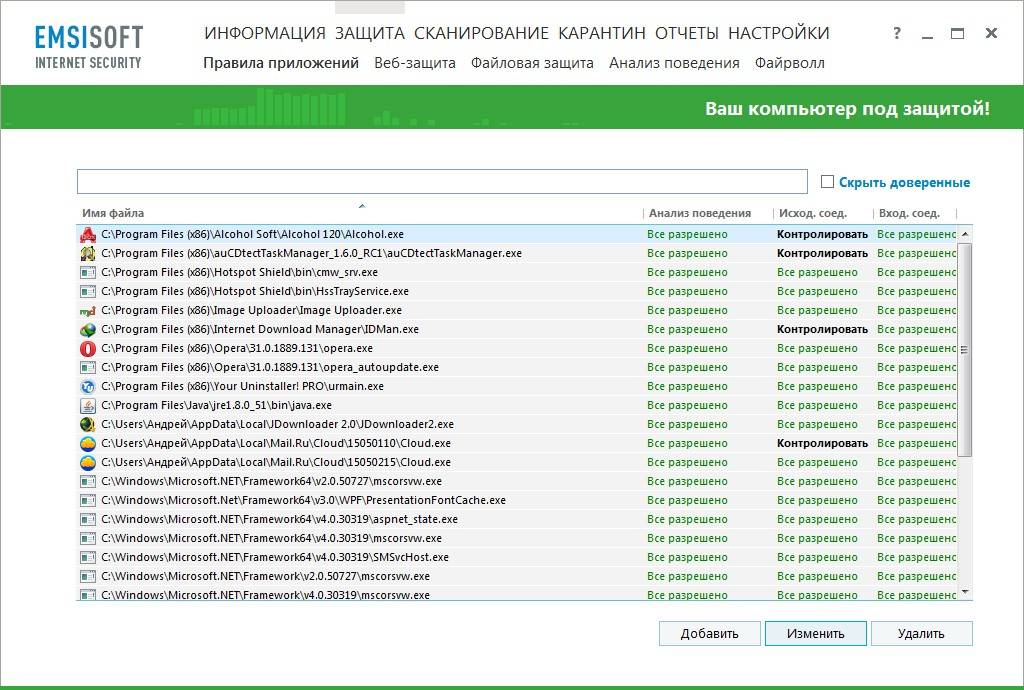Open the ИНФОРМАЦИЯ menu

click(264, 33)
